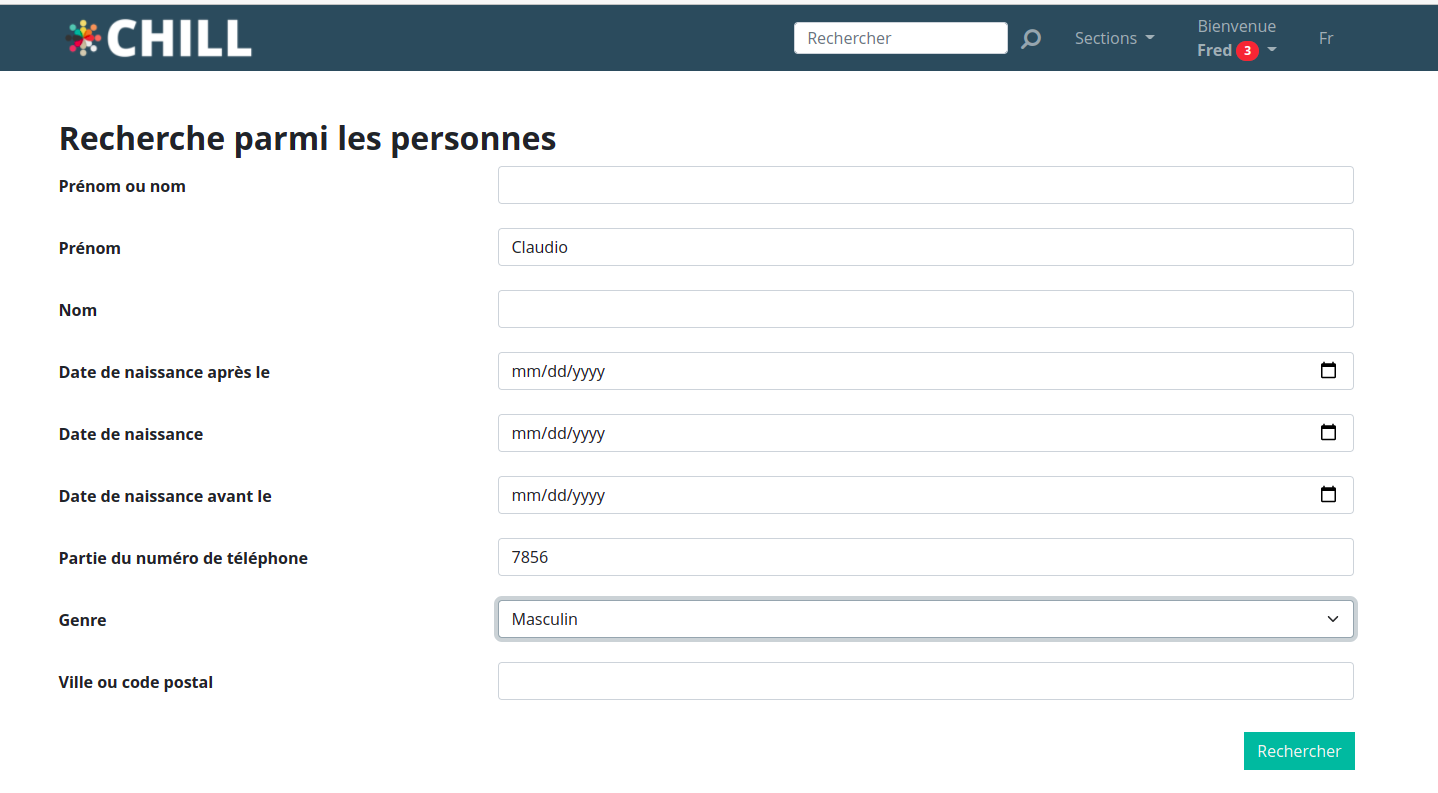1438x793 pixels.
Task: Focus the header Rechercher search box
Action: (x=900, y=38)
